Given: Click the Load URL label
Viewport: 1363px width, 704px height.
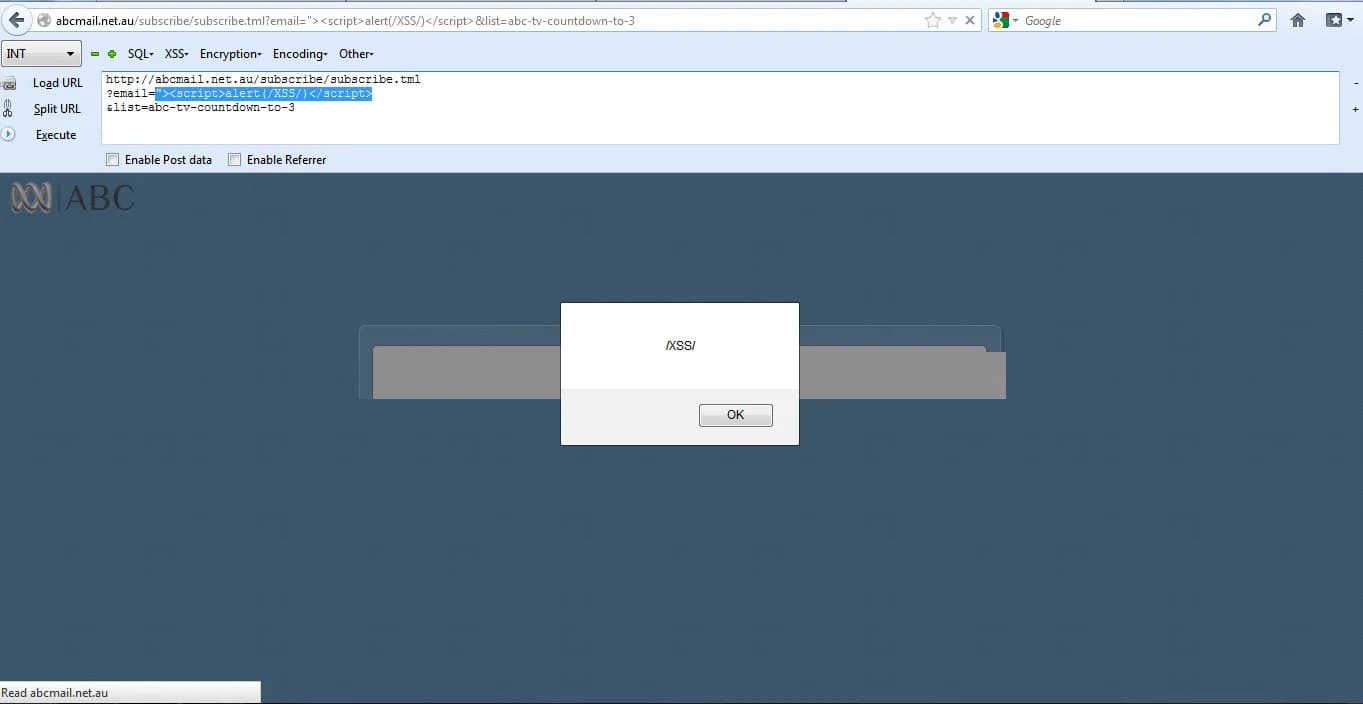Looking at the screenshot, I should tap(58, 83).
